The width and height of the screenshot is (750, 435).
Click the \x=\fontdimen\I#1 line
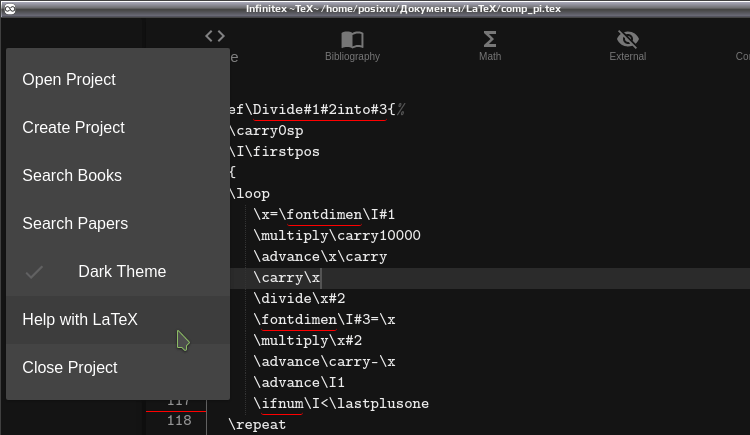(324, 214)
